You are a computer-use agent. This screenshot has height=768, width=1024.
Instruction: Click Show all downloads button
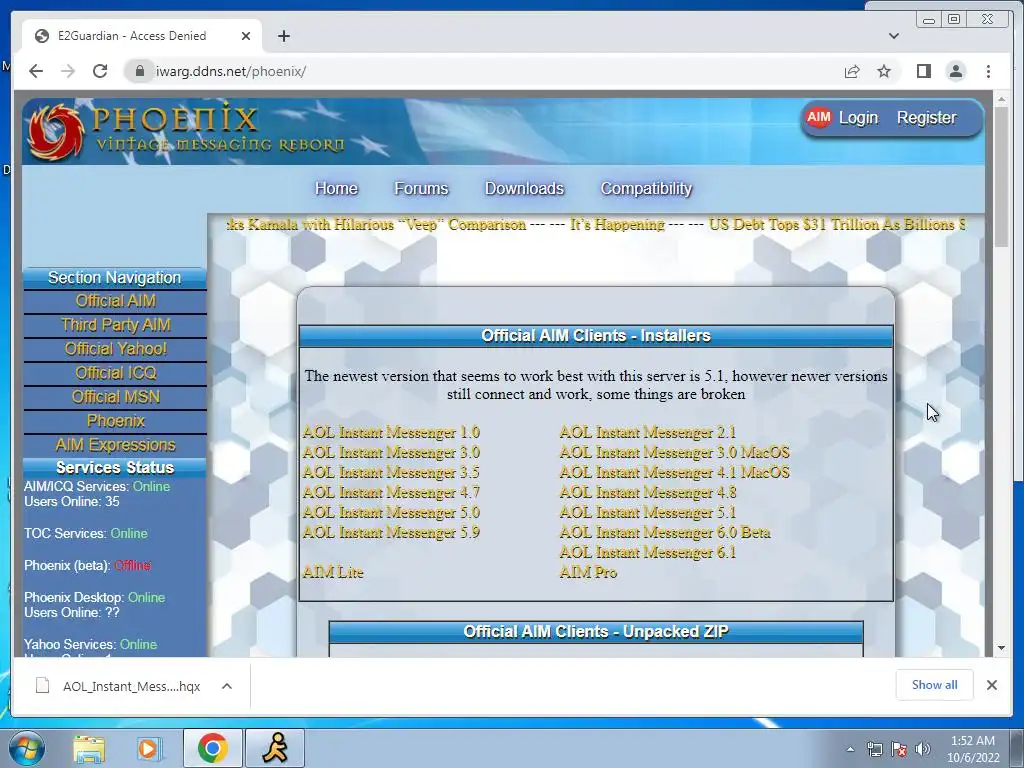coord(935,685)
